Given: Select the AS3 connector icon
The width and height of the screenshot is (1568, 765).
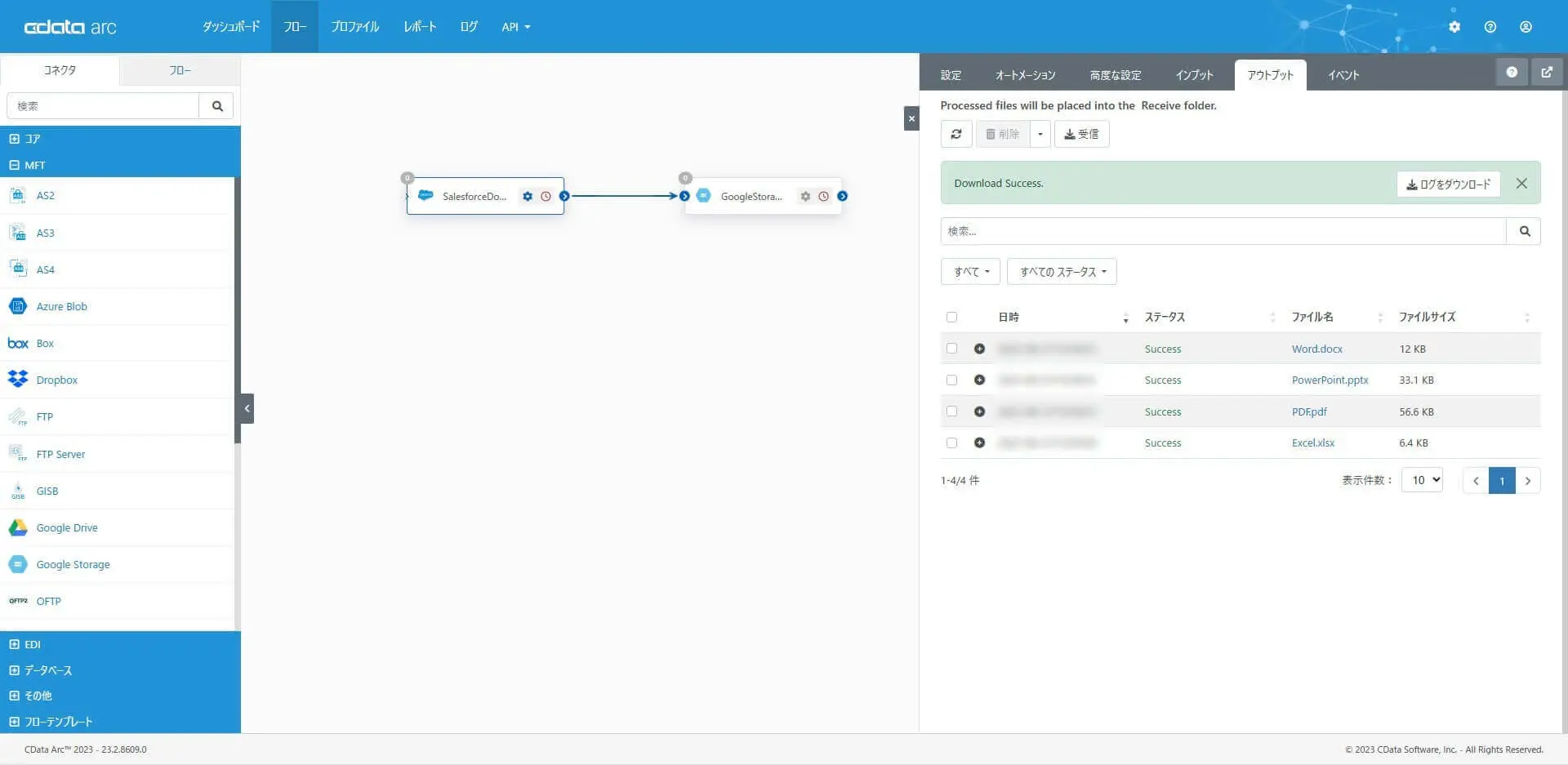Looking at the screenshot, I should [18, 233].
